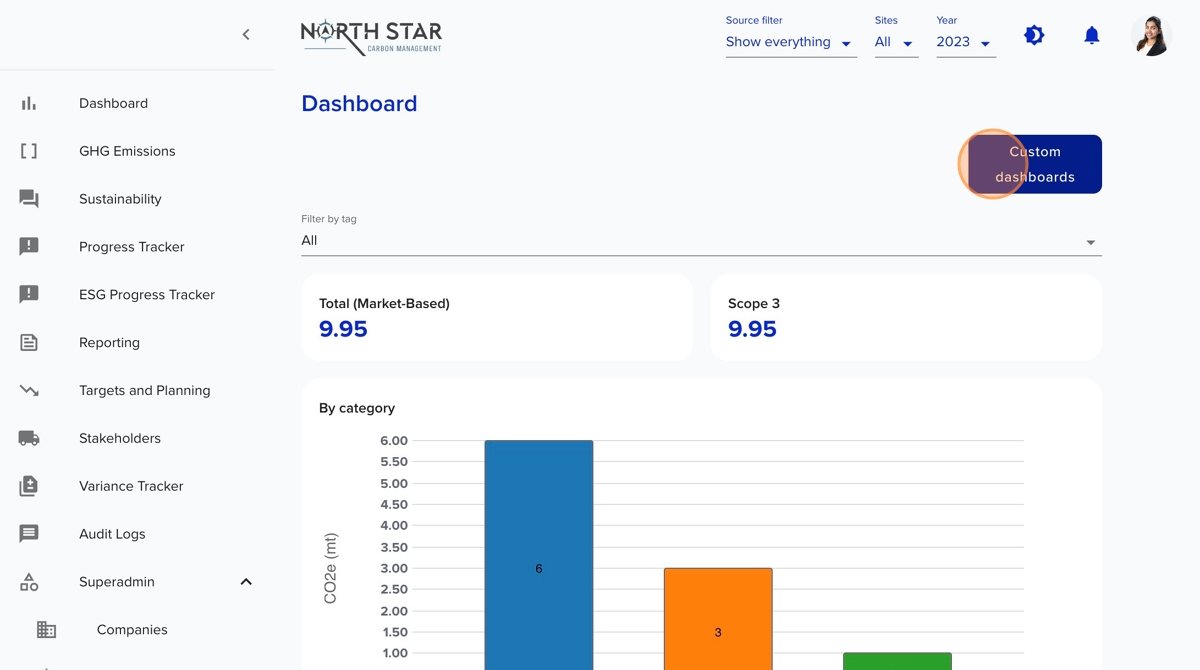Click the CO2e (mt) axis label

(x=331, y=568)
